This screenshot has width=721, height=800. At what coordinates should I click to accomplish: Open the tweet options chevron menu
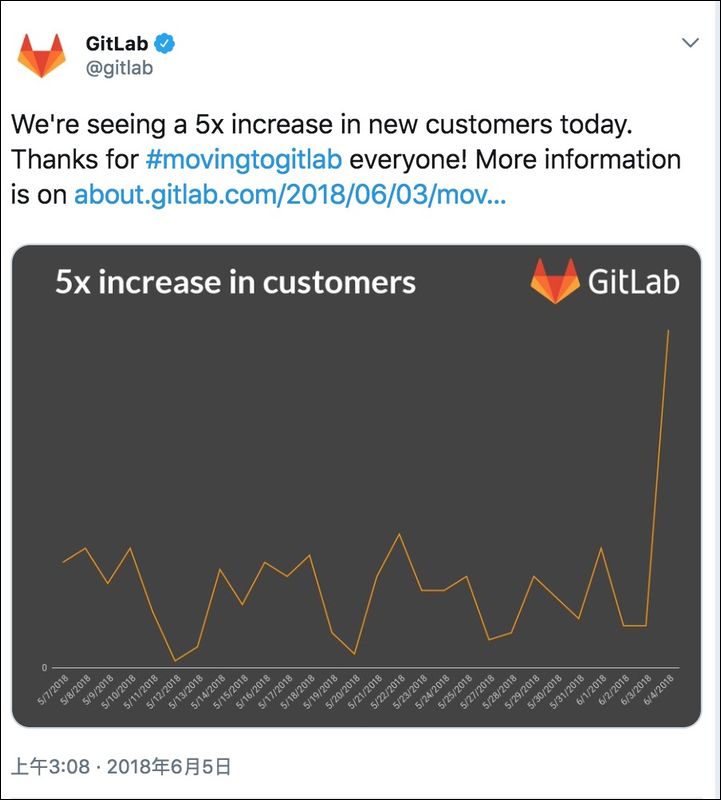click(x=690, y=42)
